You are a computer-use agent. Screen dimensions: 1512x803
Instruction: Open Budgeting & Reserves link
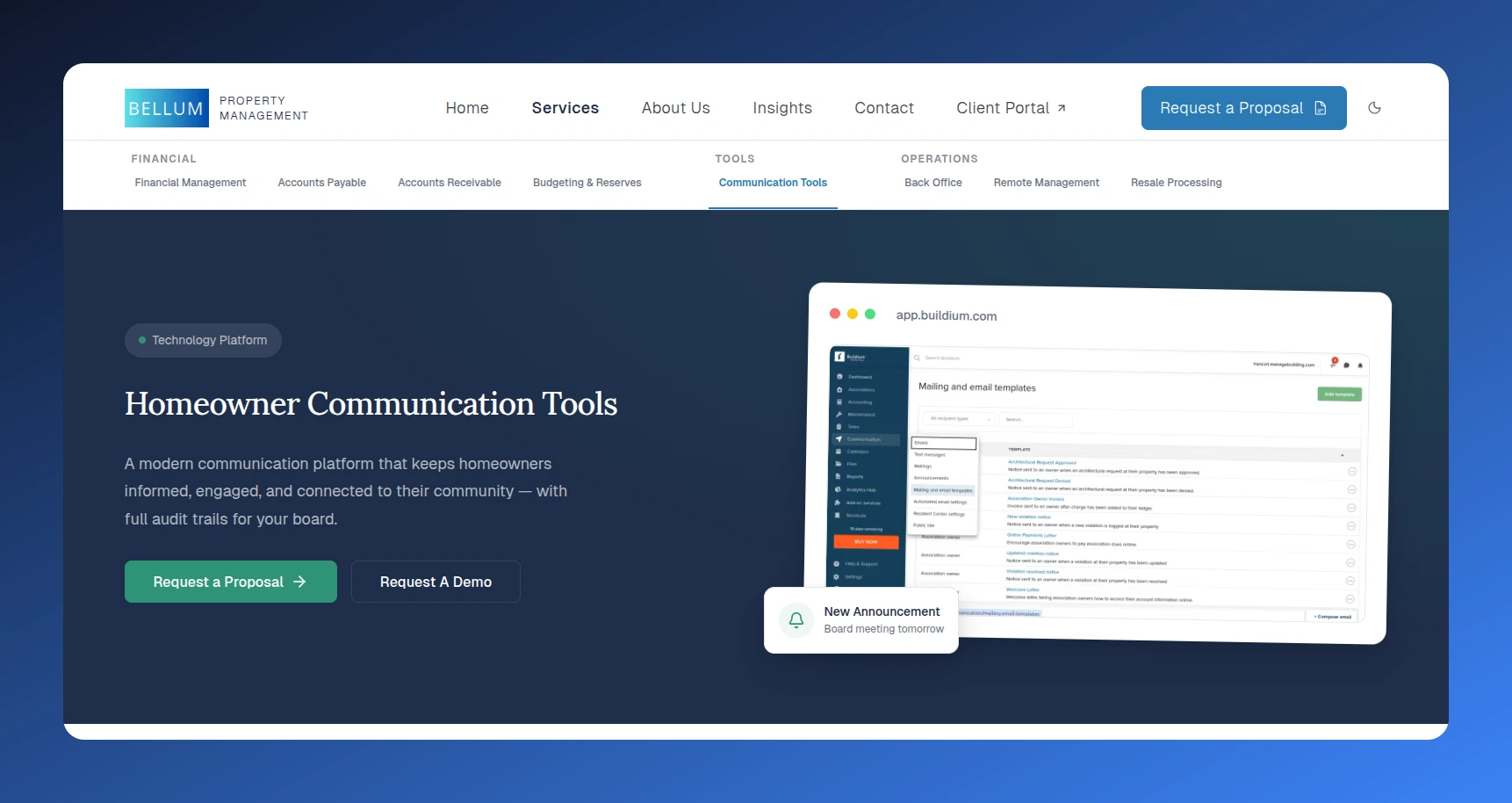(587, 183)
